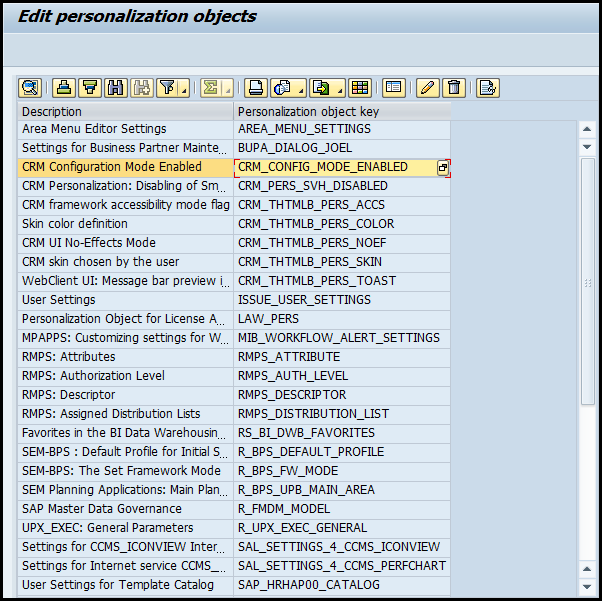
Task: Select User Settings for Template Catalog
Action: click(x=126, y=585)
